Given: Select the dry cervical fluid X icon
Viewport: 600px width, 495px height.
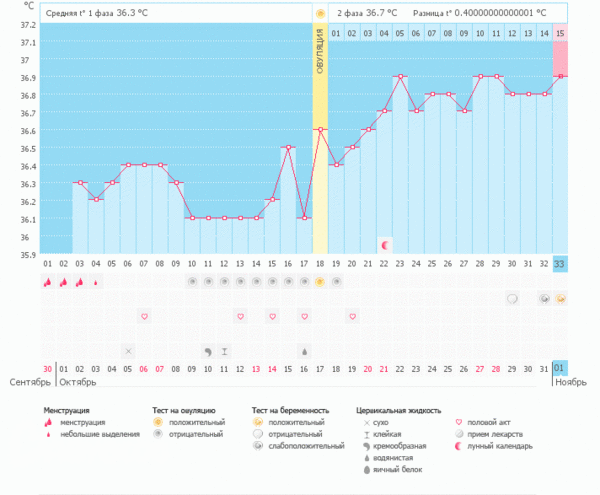Looking at the screenshot, I should coord(128,351).
